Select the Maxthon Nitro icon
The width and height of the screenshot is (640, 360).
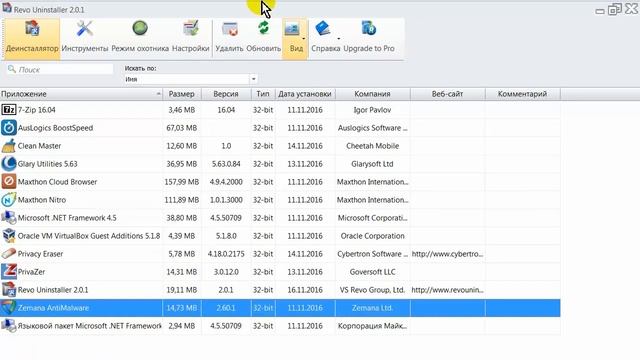click(9, 200)
